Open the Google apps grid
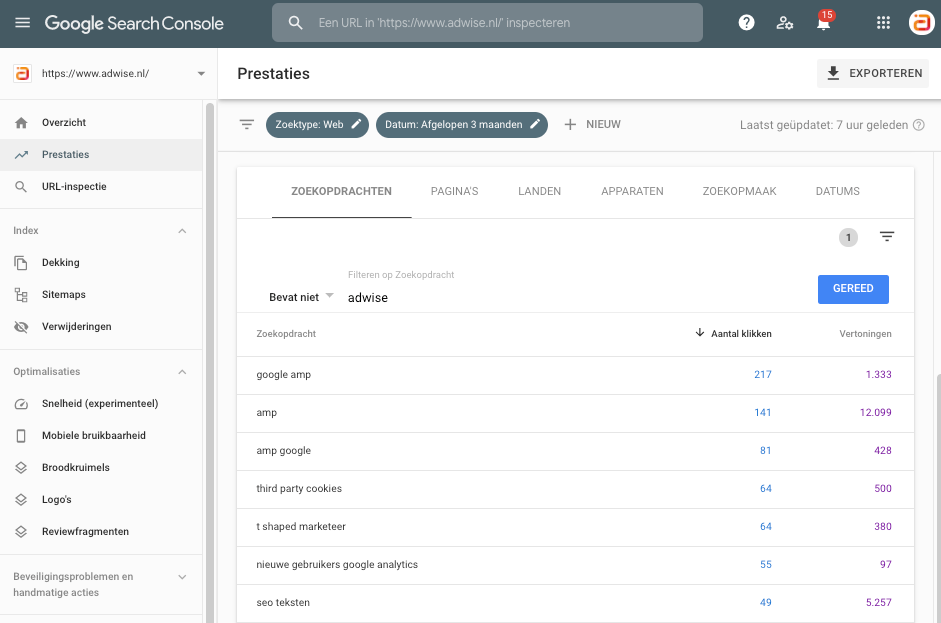The height and width of the screenshot is (623, 941). pos(883,23)
